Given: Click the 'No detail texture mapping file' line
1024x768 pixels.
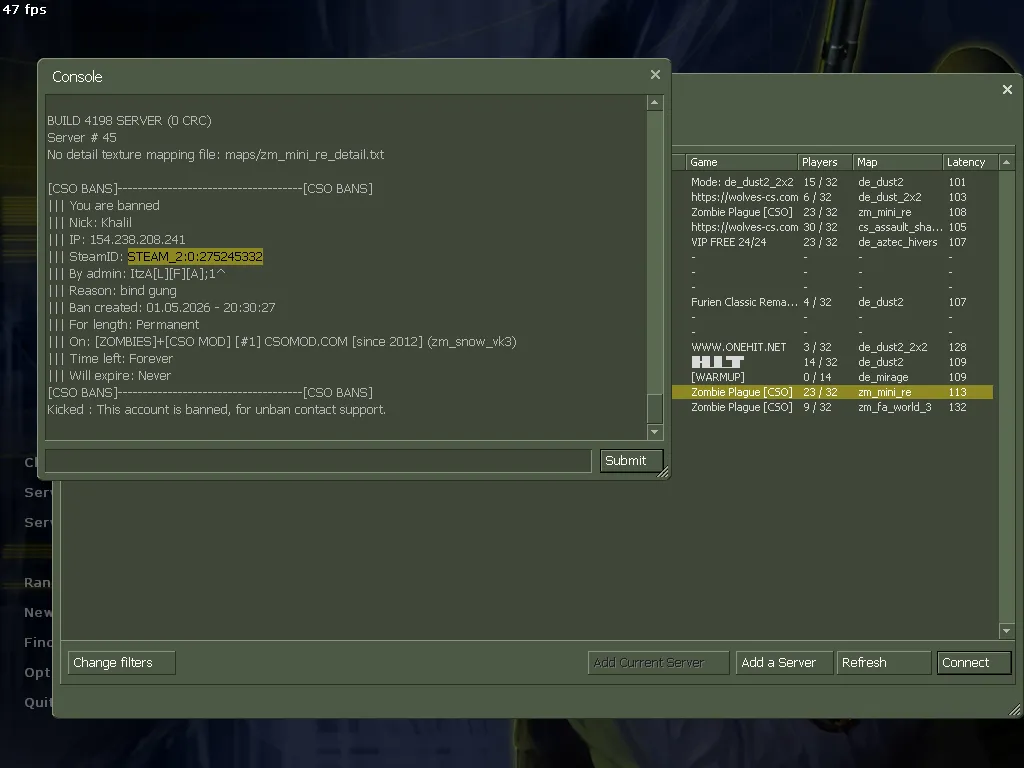Looking at the screenshot, I should 216,155.
